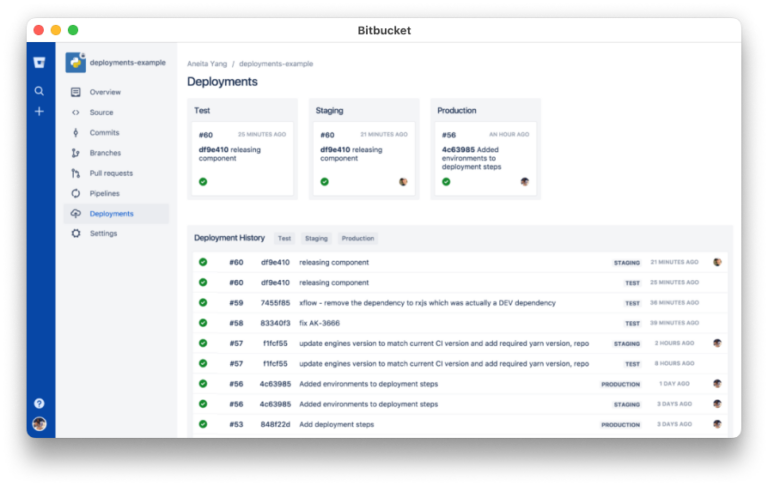Click the green zoom button in title bar
The height and width of the screenshot is (486, 768).
click(73, 30)
